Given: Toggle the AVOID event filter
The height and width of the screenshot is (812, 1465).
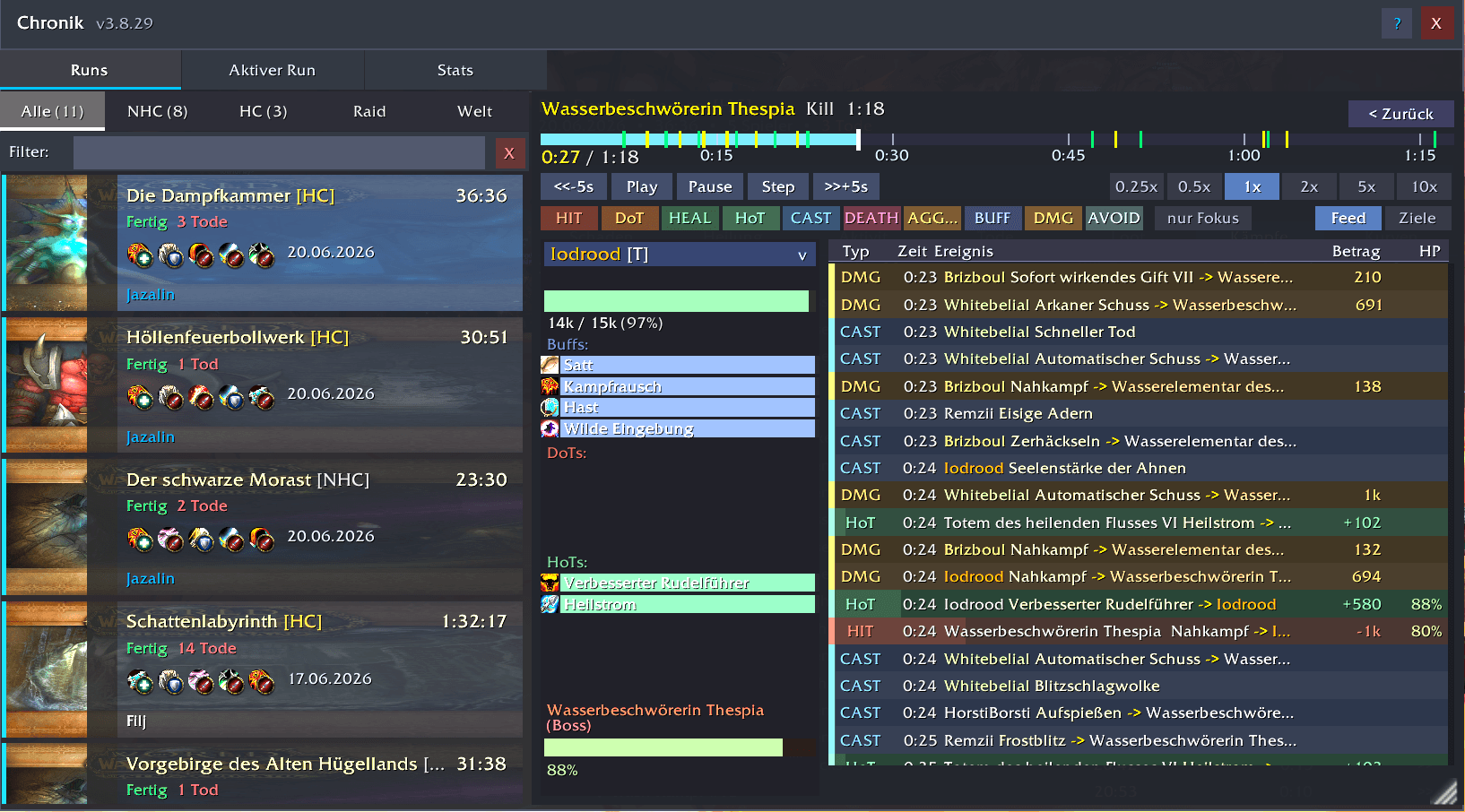Looking at the screenshot, I should pos(1114,218).
